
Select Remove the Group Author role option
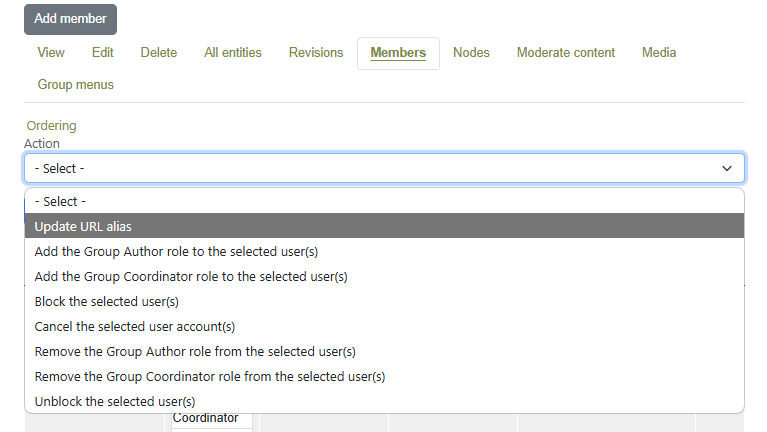coord(195,351)
